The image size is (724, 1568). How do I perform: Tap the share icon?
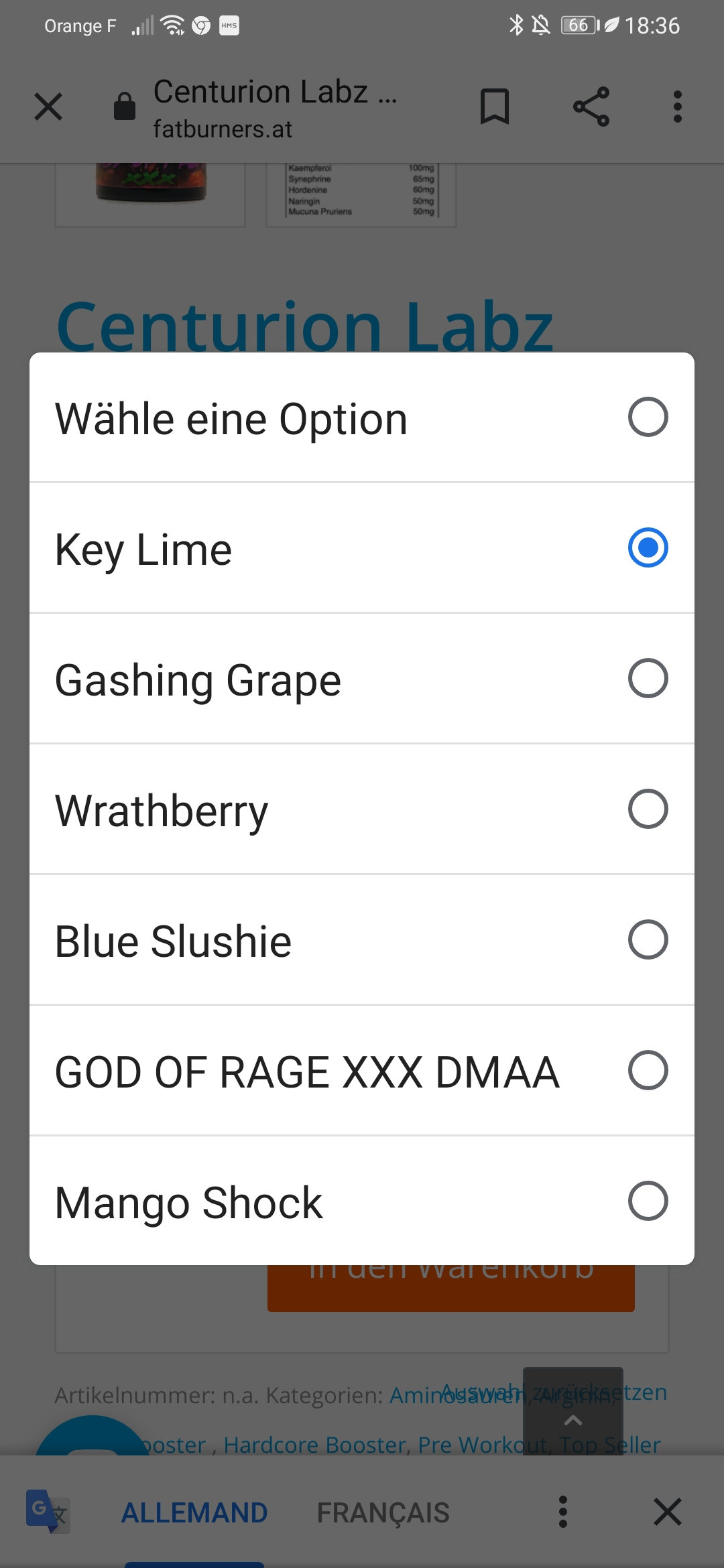(591, 107)
